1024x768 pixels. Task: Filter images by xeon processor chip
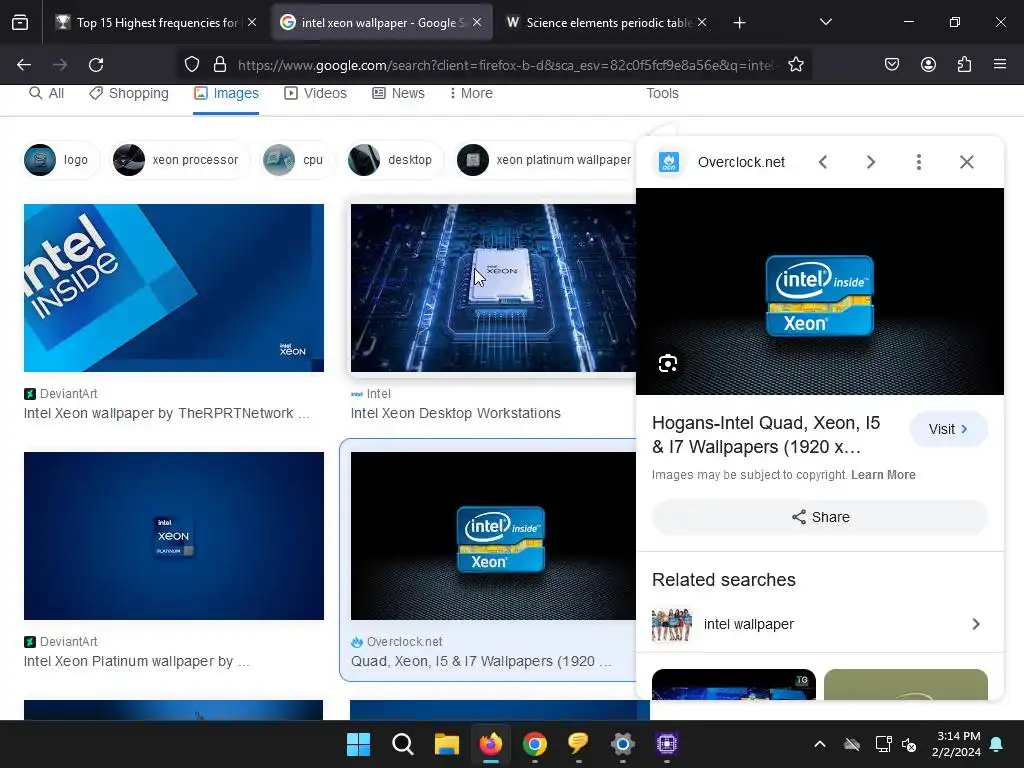coord(179,160)
